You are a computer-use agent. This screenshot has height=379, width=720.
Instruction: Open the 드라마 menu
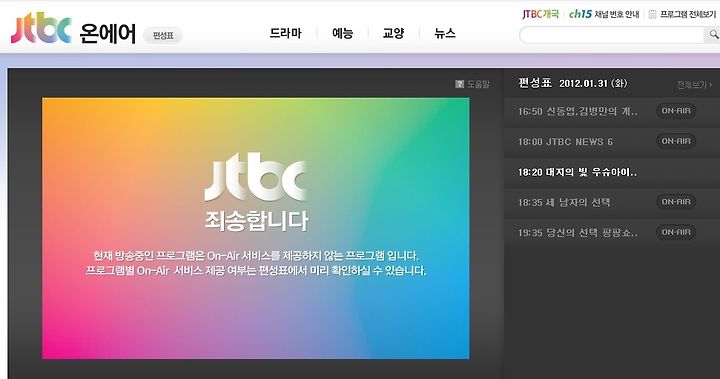click(x=286, y=33)
